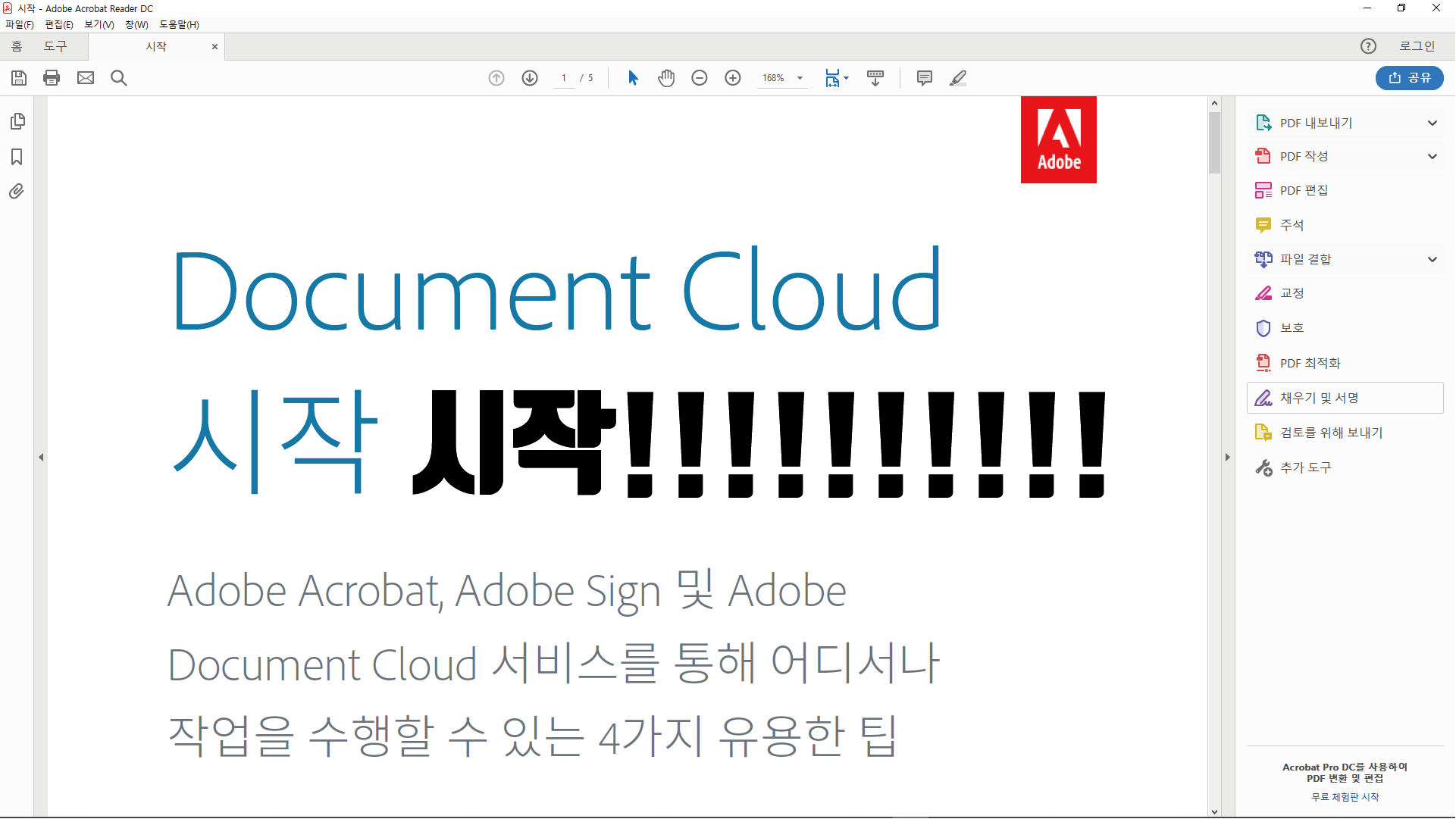Switch to the 도구 tab
The image size is (1456, 819).
[x=55, y=46]
